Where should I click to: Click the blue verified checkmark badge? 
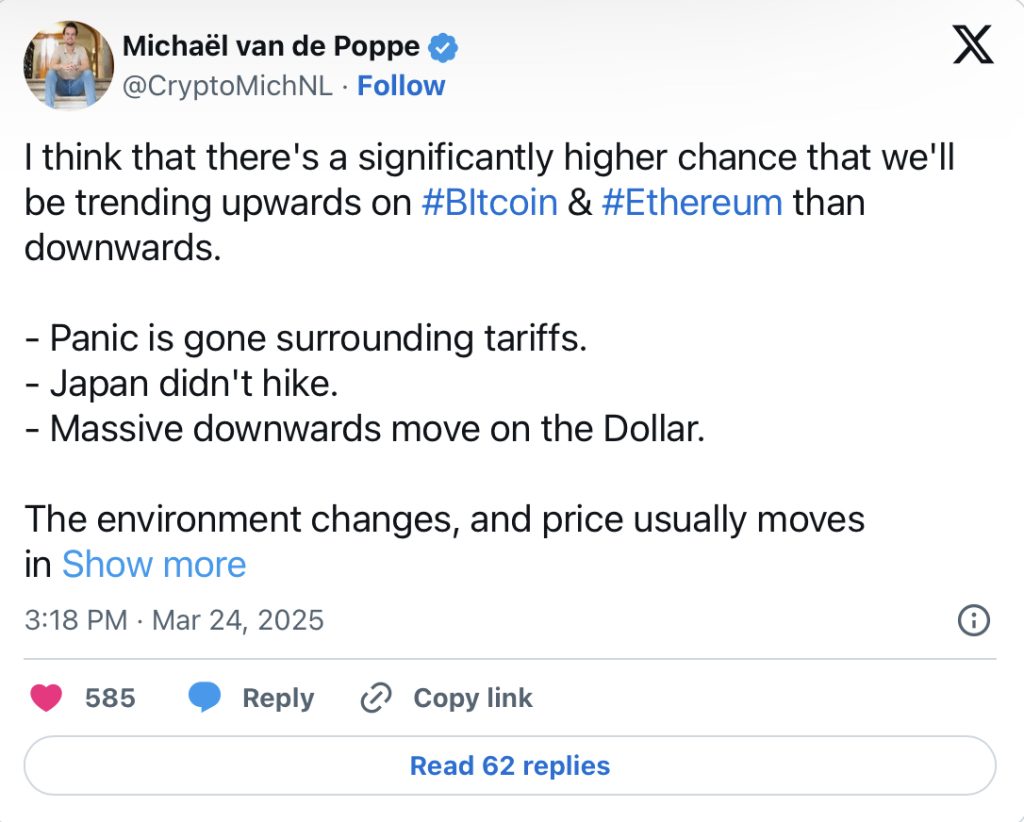click(443, 47)
